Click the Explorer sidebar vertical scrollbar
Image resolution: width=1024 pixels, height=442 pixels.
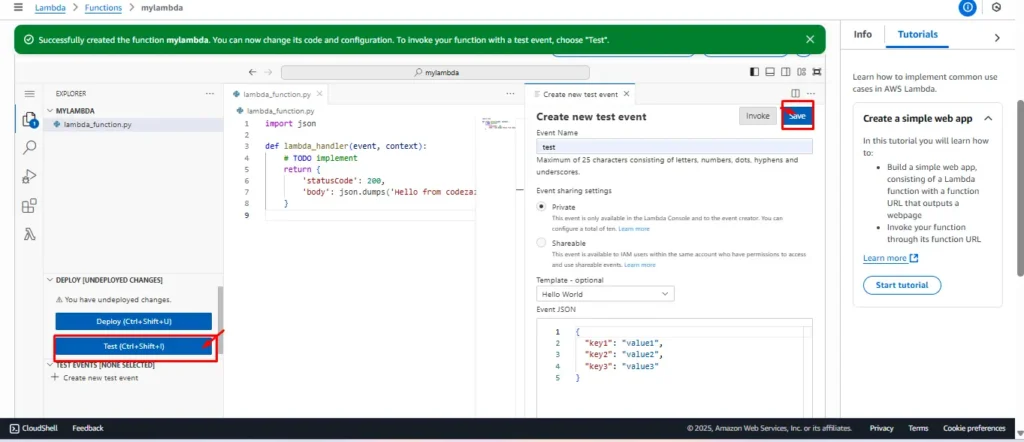click(x=220, y=320)
